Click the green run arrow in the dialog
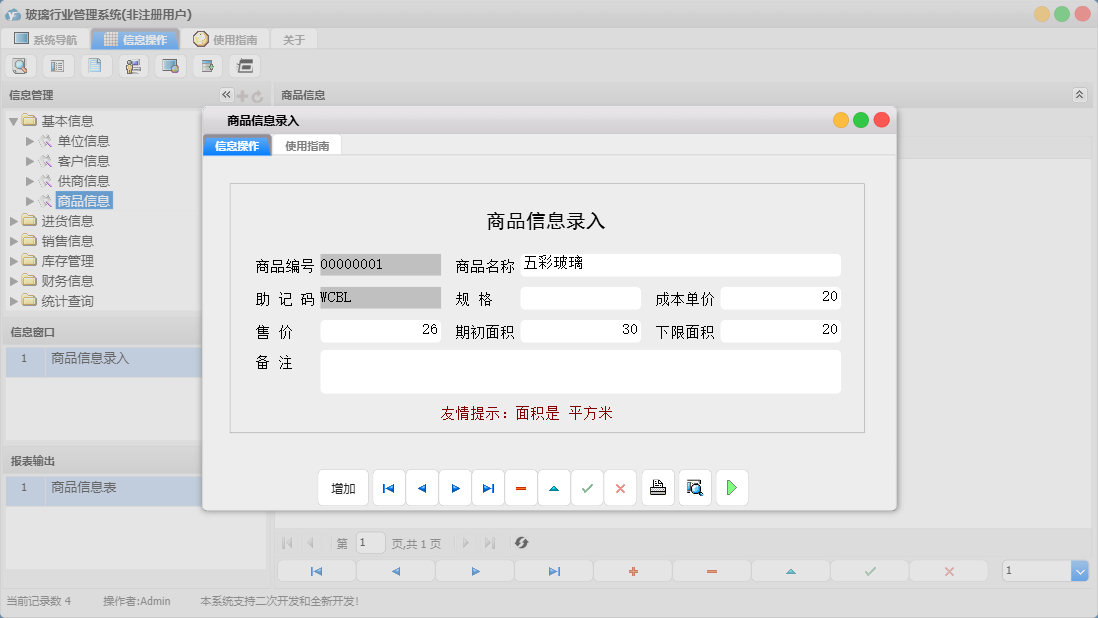 [x=731, y=487]
